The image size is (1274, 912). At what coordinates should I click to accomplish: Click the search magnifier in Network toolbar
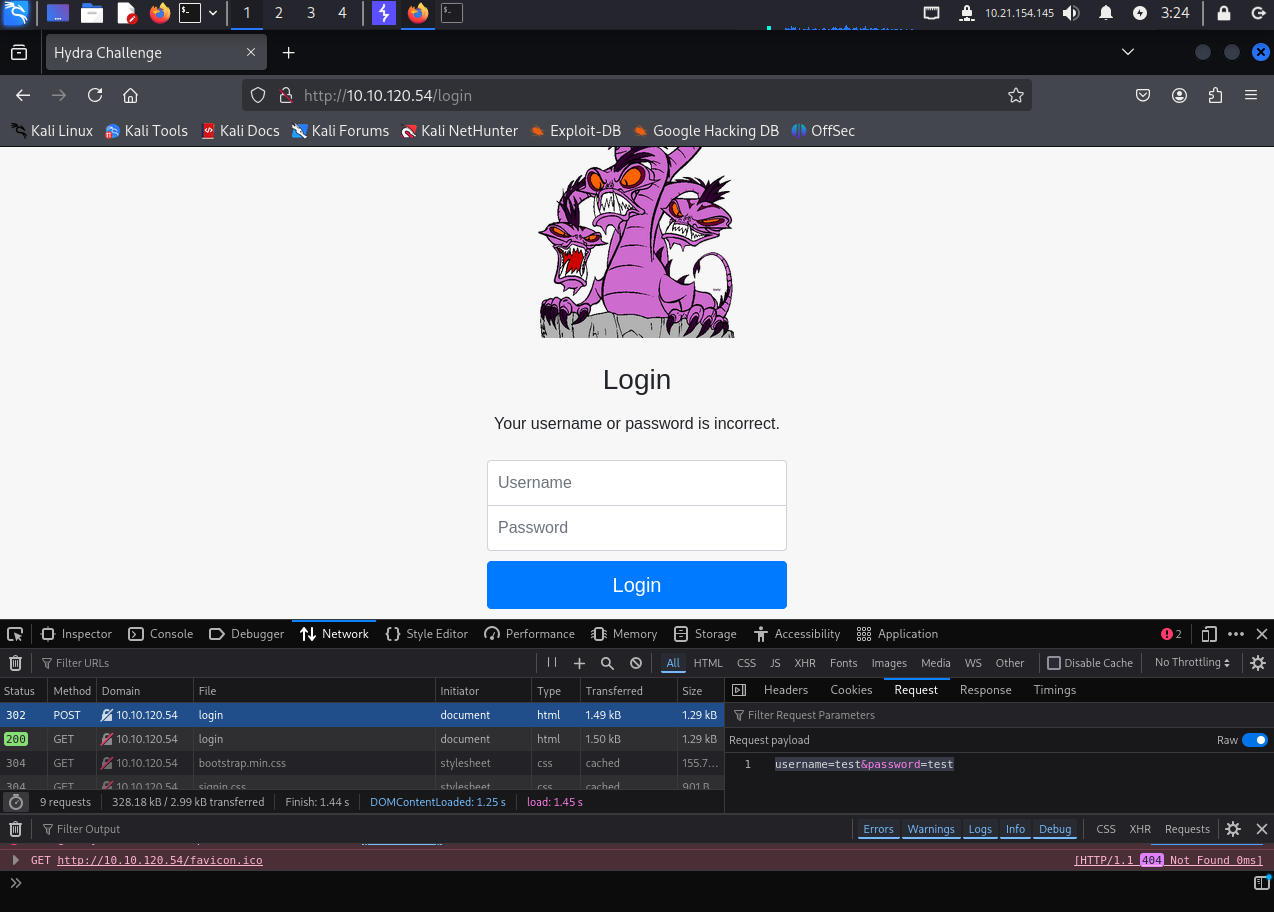coord(607,663)
